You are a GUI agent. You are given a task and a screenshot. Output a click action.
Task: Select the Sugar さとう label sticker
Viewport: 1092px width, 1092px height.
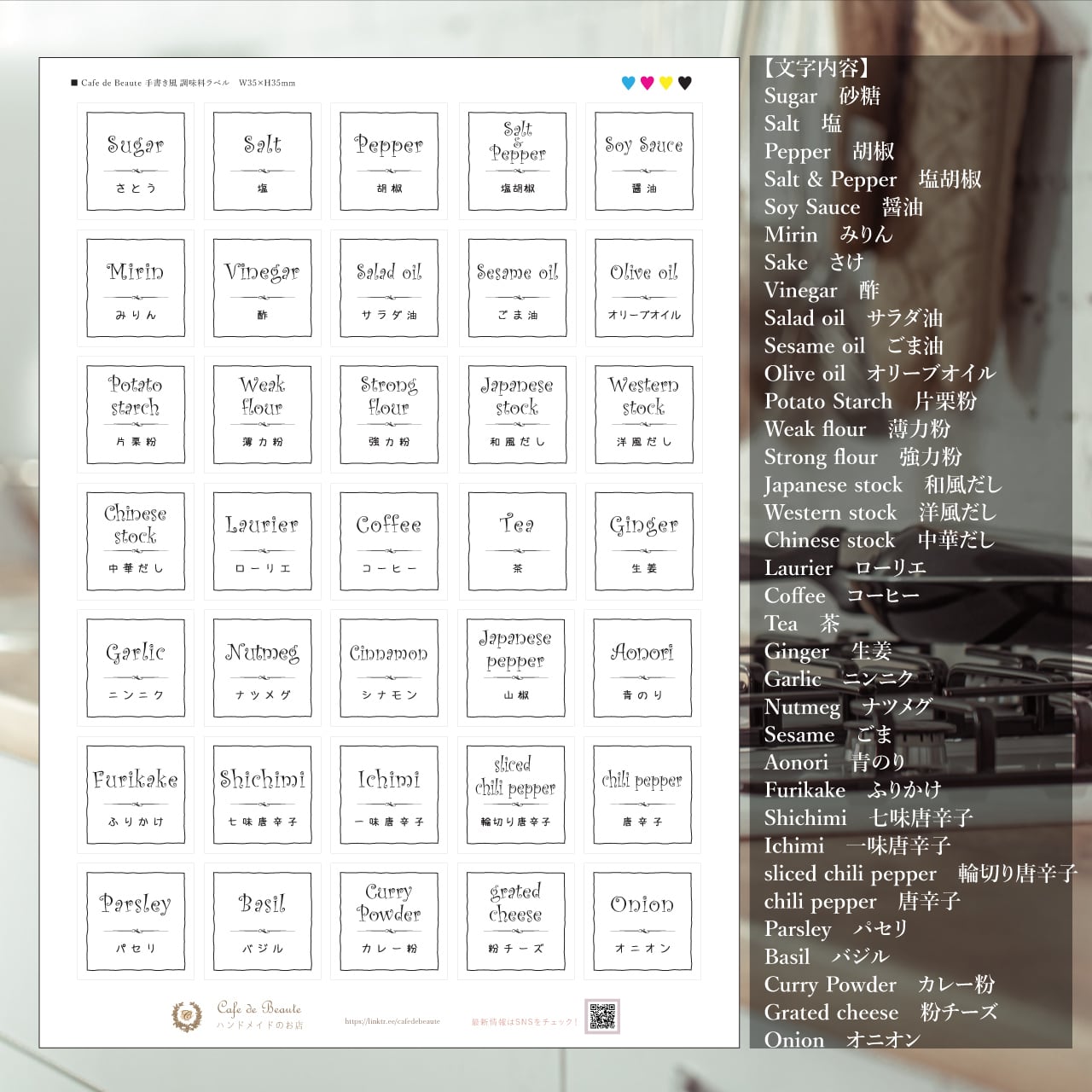[136, 161]
